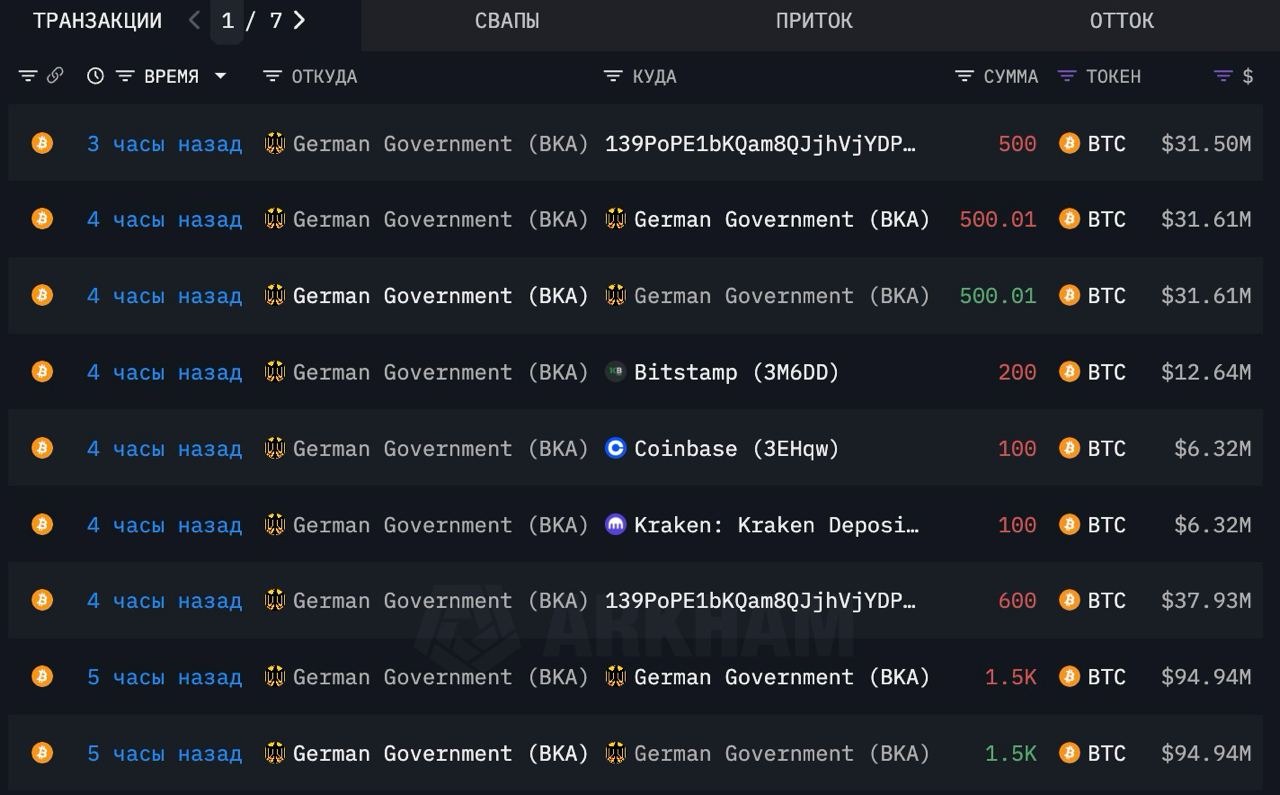The width and height of the screenshot is (1280, 795).
Task: Click the chain link icon in the table header
Action: (55, 76)
